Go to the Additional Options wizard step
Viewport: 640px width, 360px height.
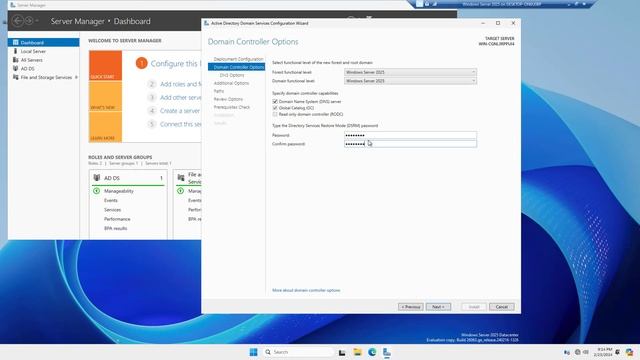[x=231, y=83]
